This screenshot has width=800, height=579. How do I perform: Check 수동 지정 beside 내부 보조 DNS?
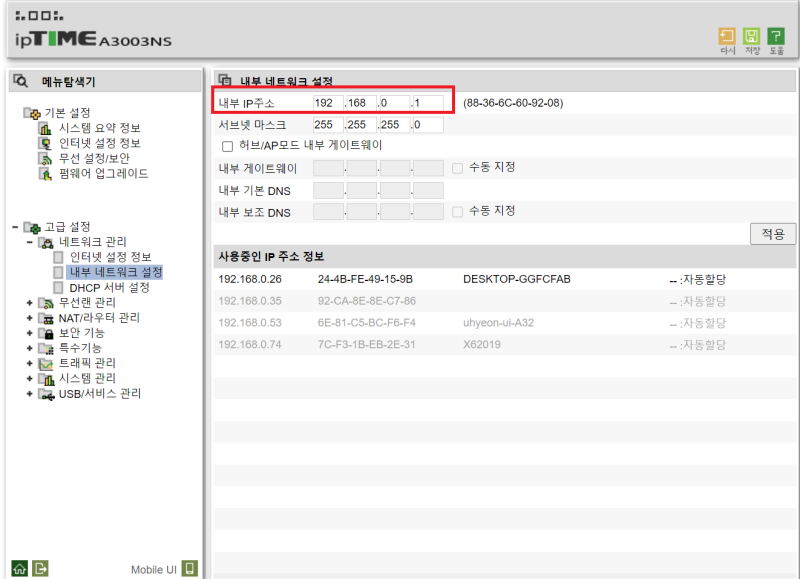click(x=456, y=211)
